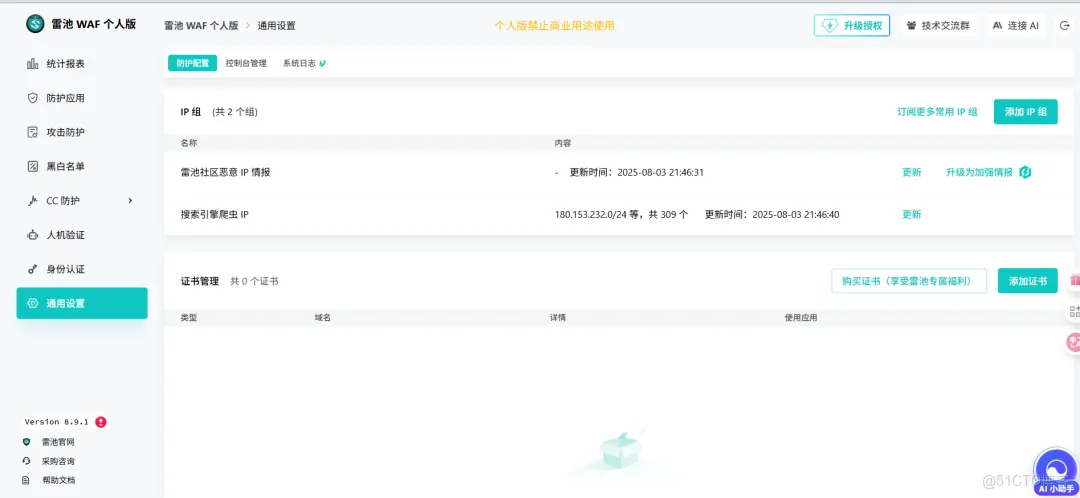This screenshot has width=1080, height=498.
Task: Click the 雷池社区恶意 IP 情报 row name
Action: tap(225, 172)
